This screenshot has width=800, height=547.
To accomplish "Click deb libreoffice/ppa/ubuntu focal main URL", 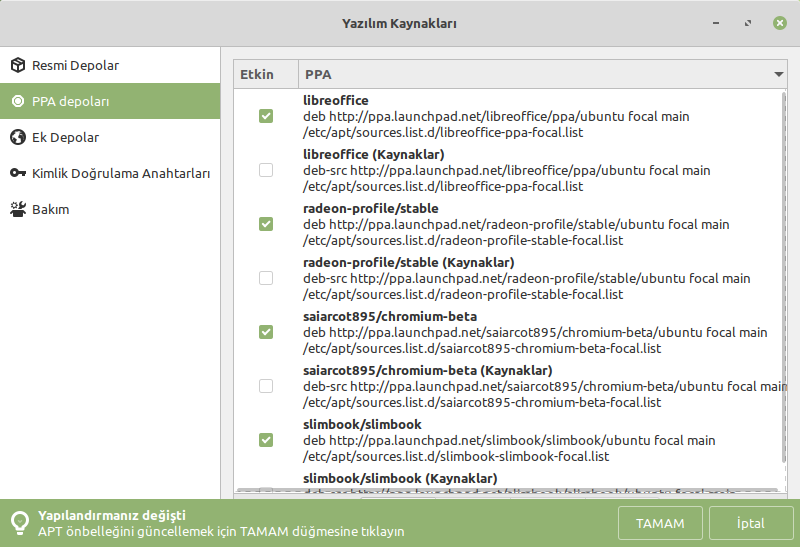I will 496,116.
